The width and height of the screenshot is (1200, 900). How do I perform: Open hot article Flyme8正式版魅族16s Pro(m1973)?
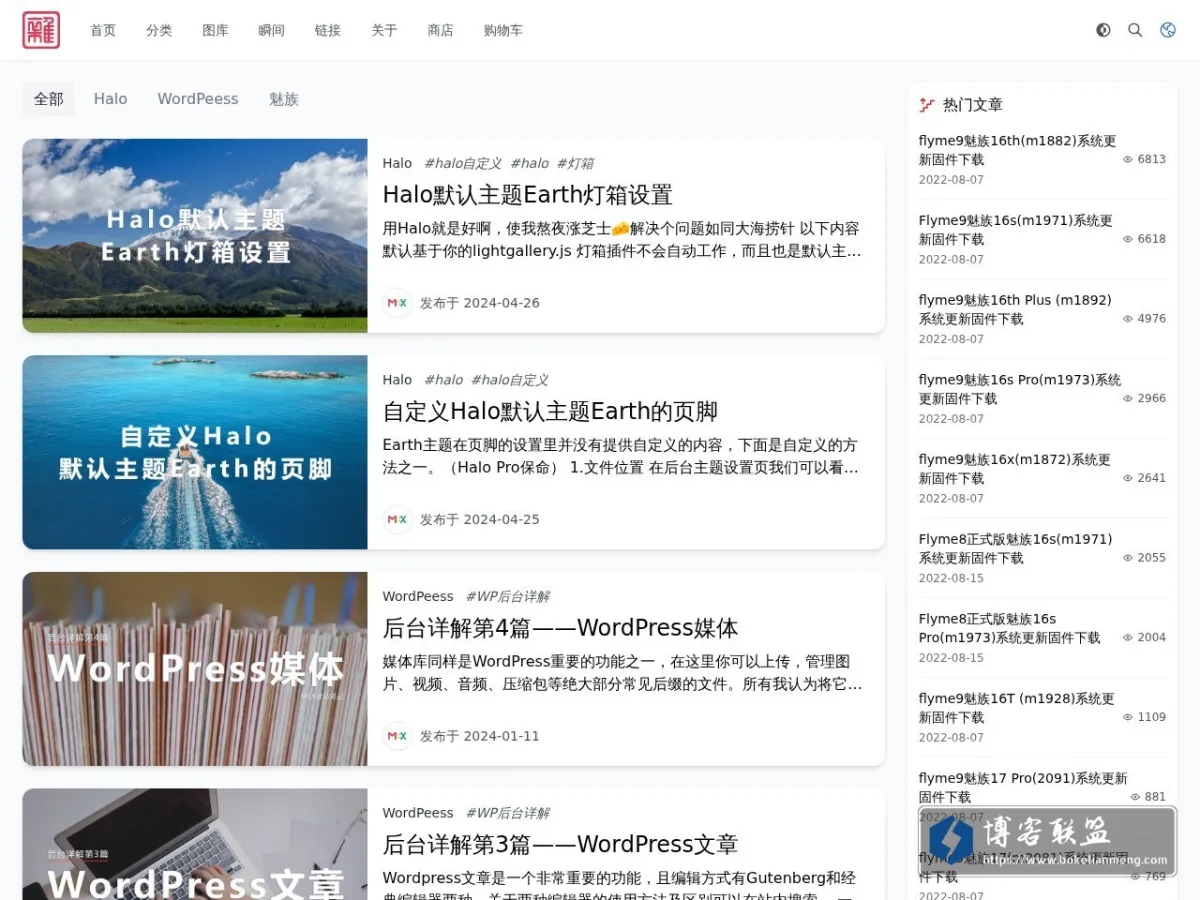click(x=1010, y=628)
